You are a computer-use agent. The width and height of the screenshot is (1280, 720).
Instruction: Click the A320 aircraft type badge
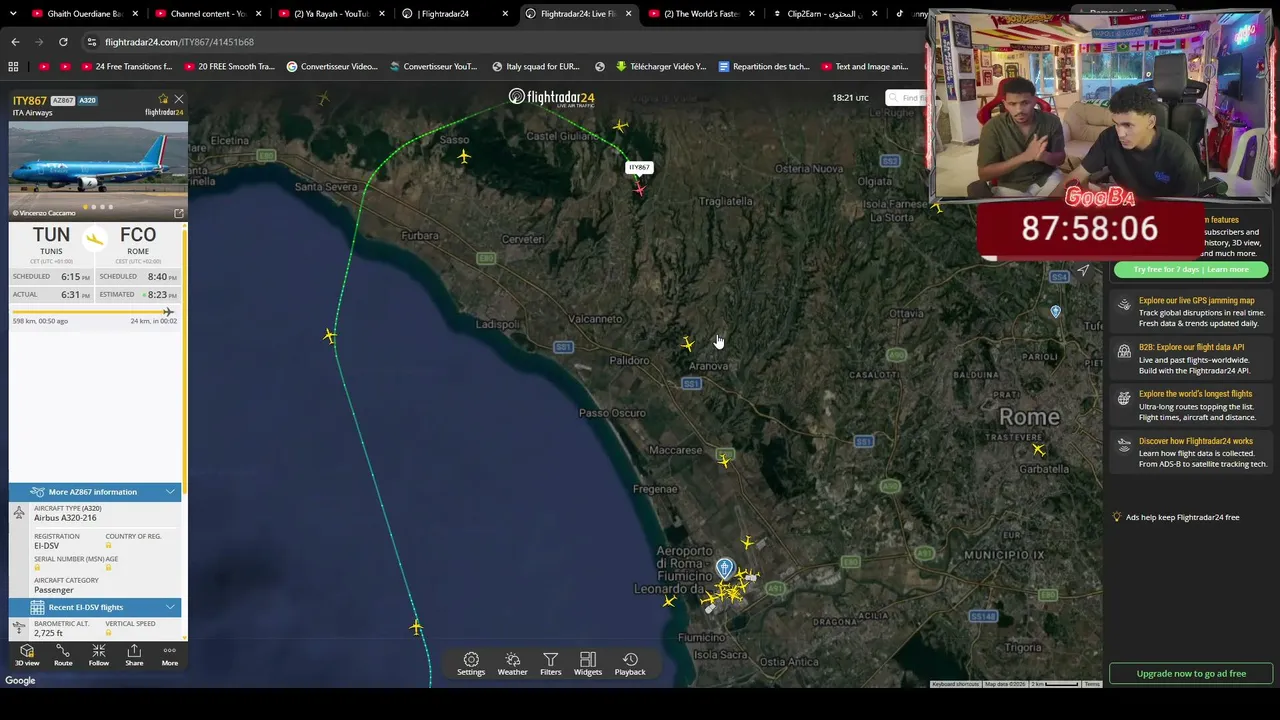pos(87,101)
